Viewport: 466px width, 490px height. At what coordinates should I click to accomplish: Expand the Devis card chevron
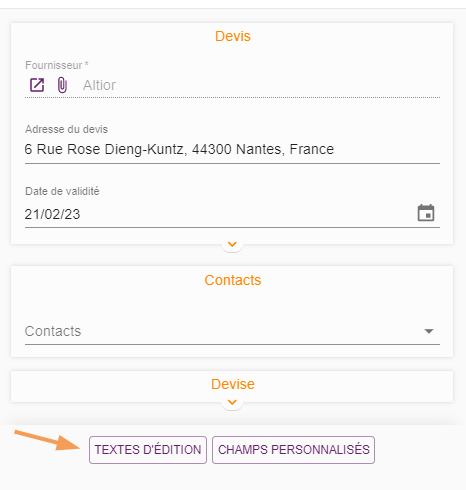[x=232, y=244]
